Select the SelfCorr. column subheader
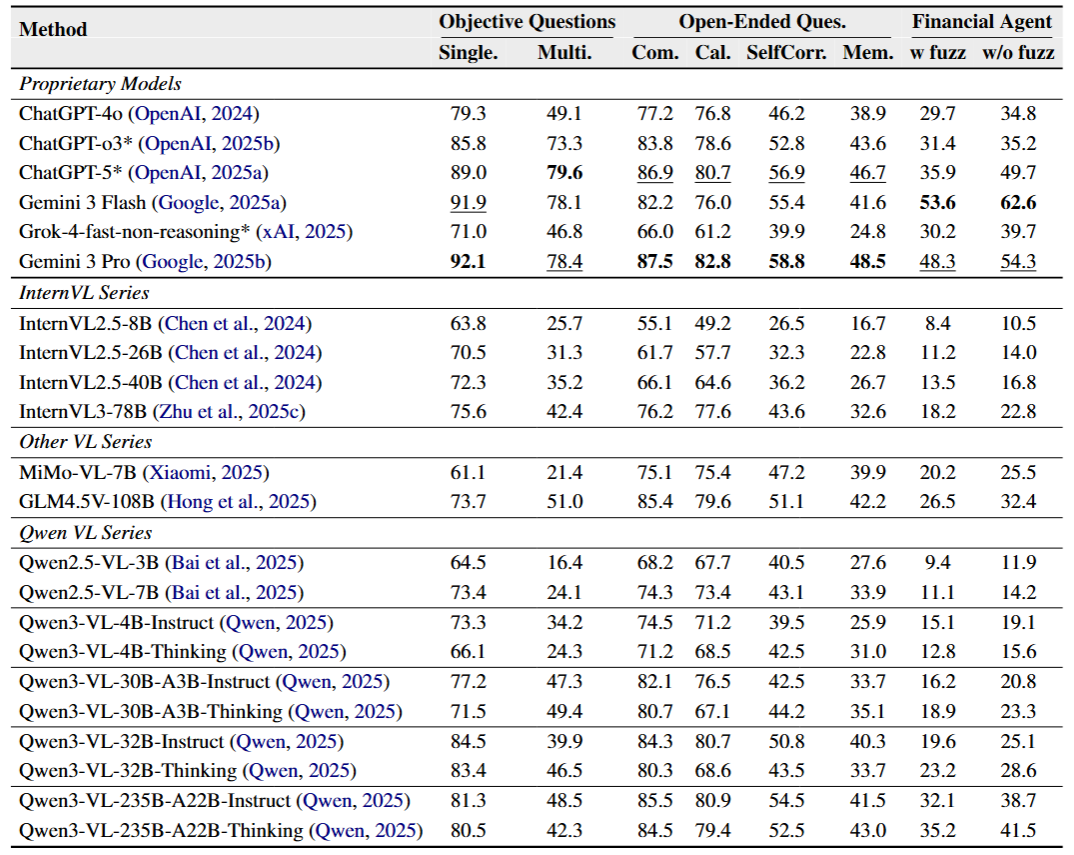 pyautogui.click(x=786, y=53)
